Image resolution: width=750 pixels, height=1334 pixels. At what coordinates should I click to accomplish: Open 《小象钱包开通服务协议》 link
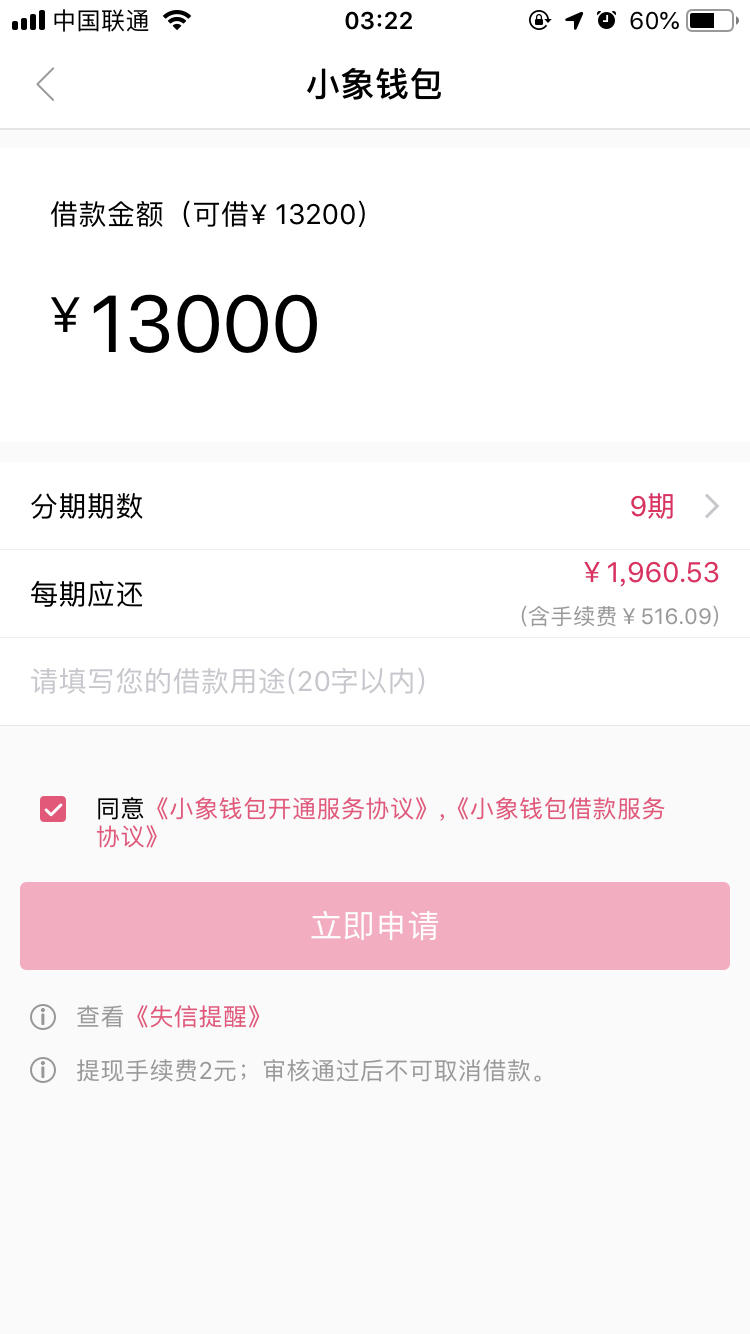pyautogui.click(x=291, y=809)
